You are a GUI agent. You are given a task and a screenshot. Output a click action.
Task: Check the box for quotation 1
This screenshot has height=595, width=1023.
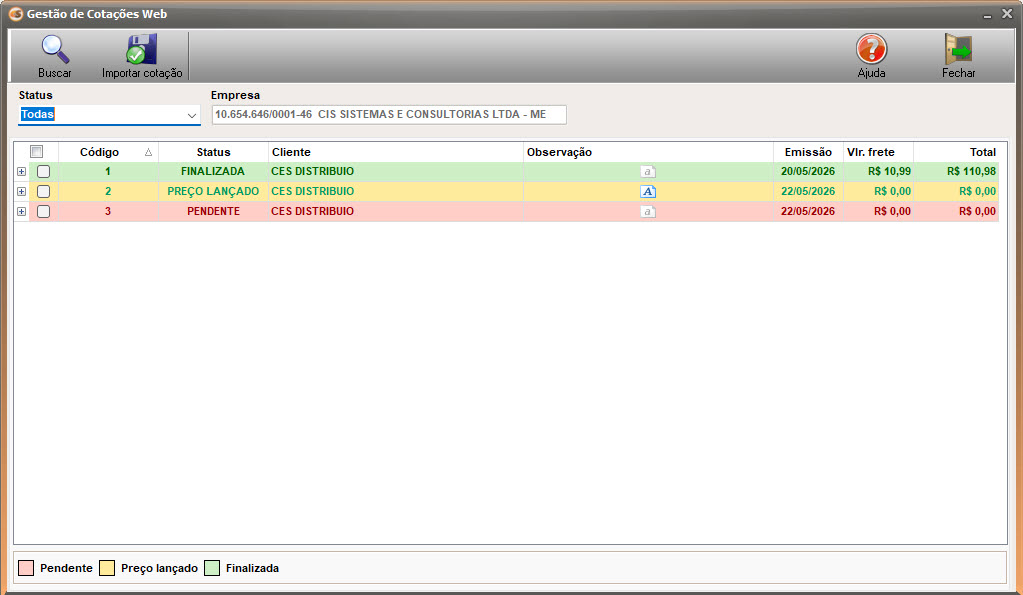43,172
